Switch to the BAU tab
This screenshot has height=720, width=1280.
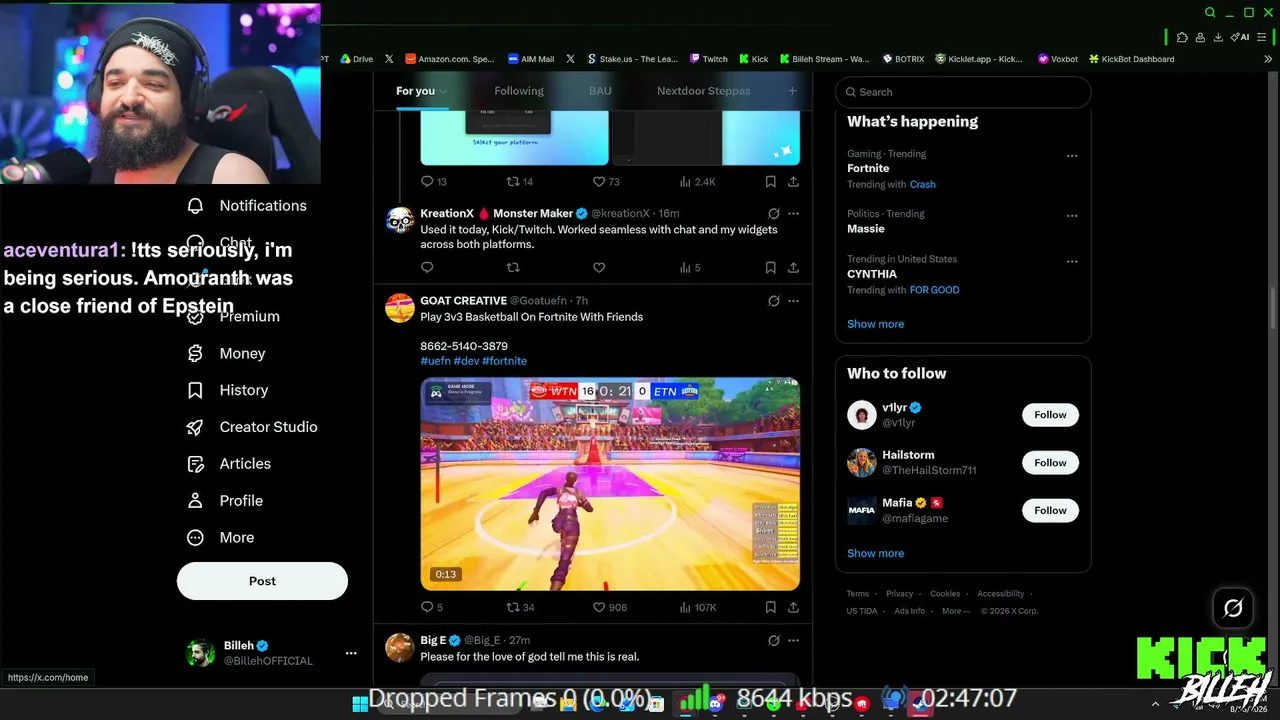pos(600,91)
